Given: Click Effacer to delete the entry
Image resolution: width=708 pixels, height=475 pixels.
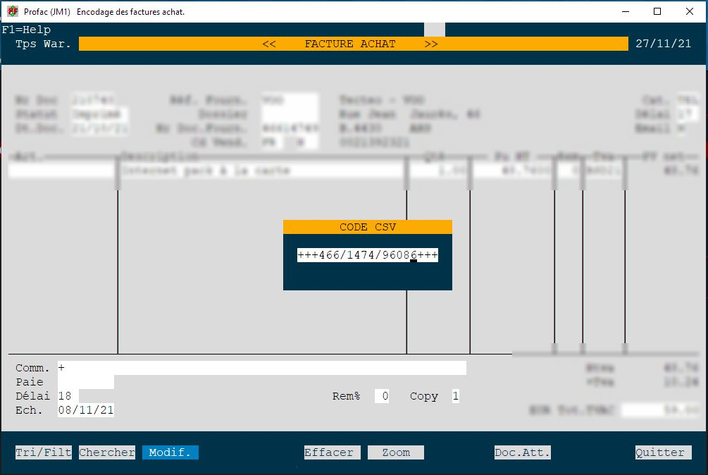Looking at the screenshot, I should pos(330,453).
